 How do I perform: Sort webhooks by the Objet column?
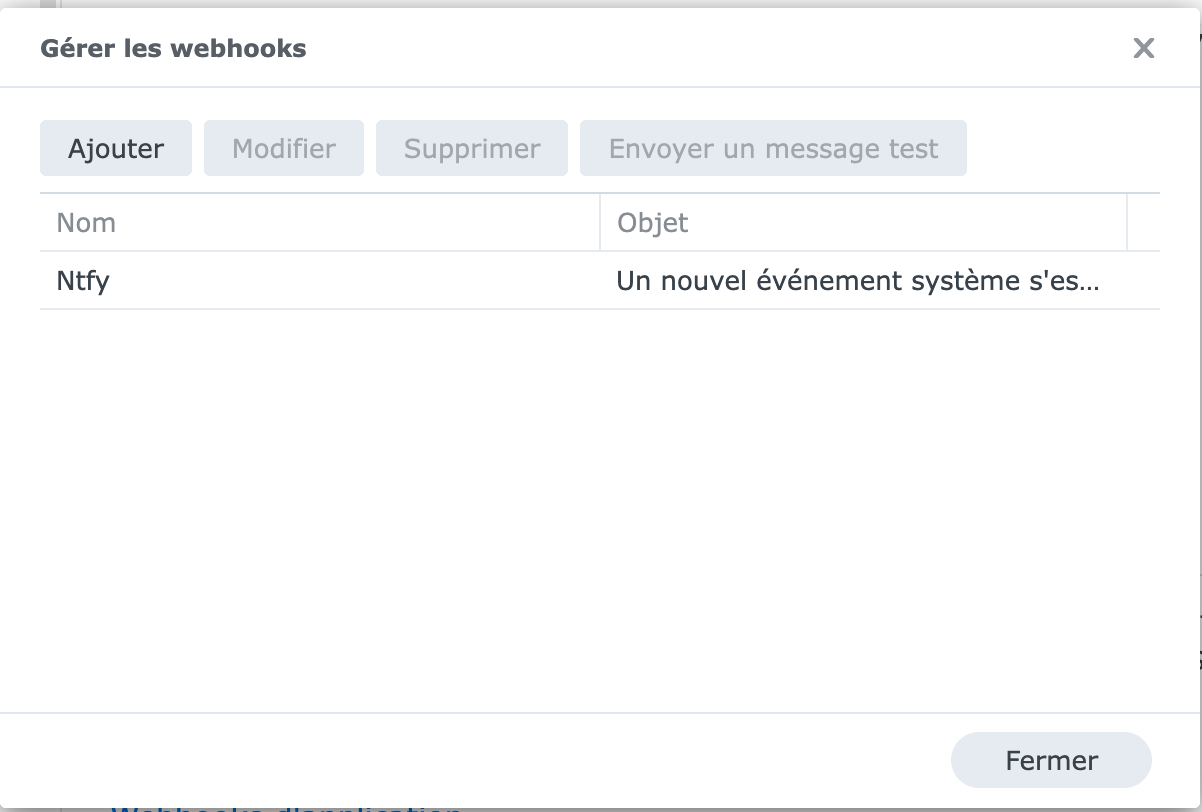point(863,222)
